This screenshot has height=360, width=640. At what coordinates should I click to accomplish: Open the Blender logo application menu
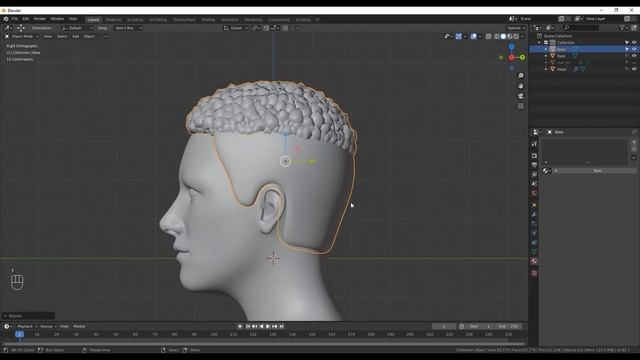(x=6, y=19)
